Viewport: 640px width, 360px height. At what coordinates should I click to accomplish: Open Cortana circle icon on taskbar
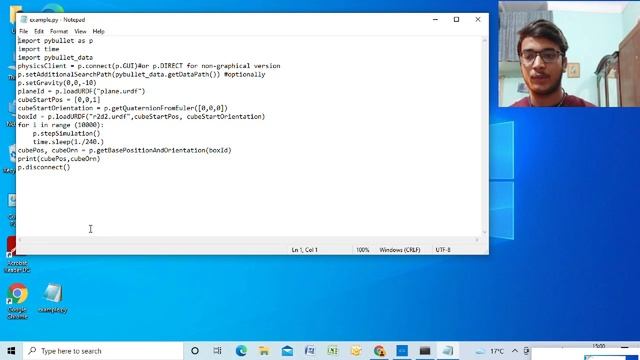coord(195,351)
